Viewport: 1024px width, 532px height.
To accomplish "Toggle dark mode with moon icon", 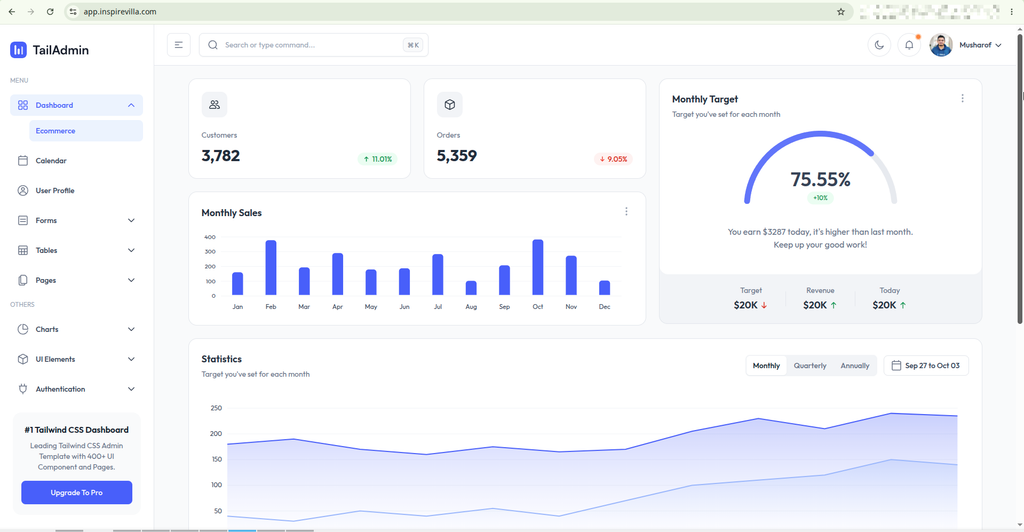I will pos(879,45).
